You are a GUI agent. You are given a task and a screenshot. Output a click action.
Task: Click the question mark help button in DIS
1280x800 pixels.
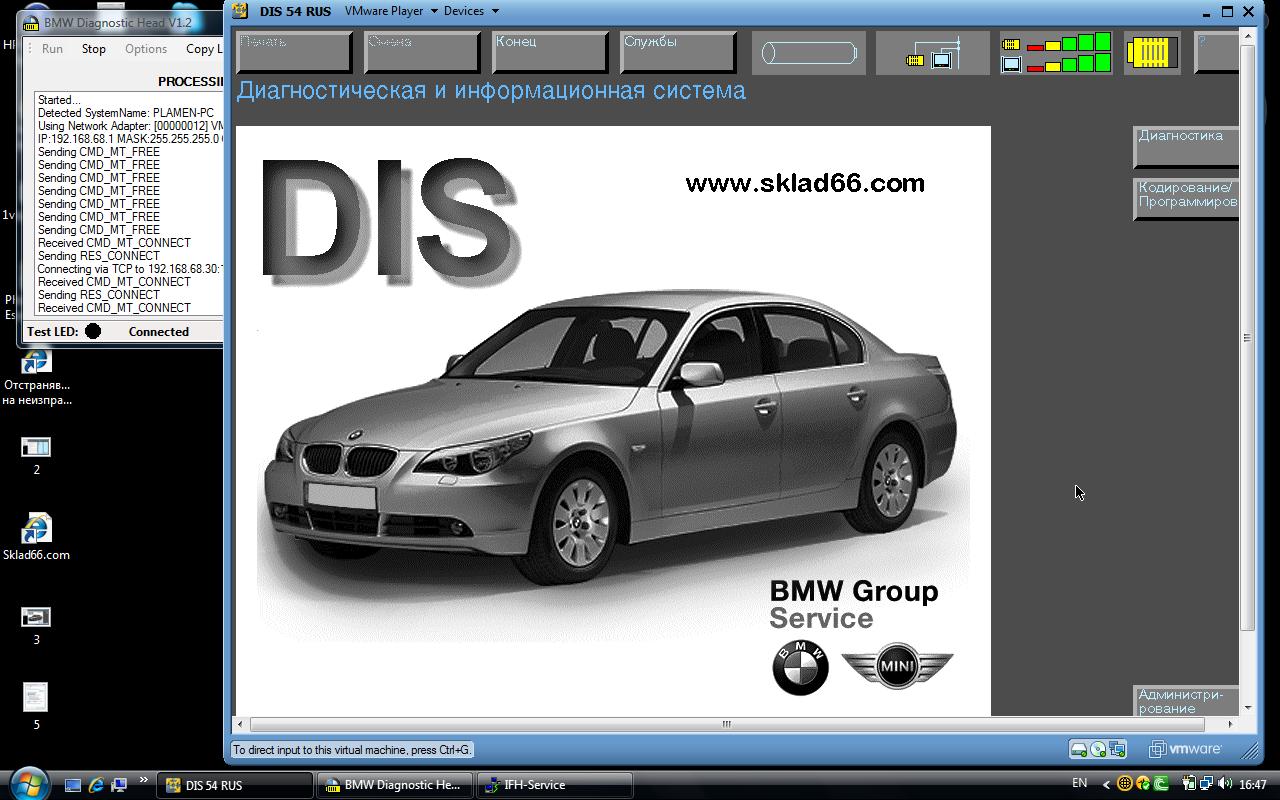[1216, 53]
